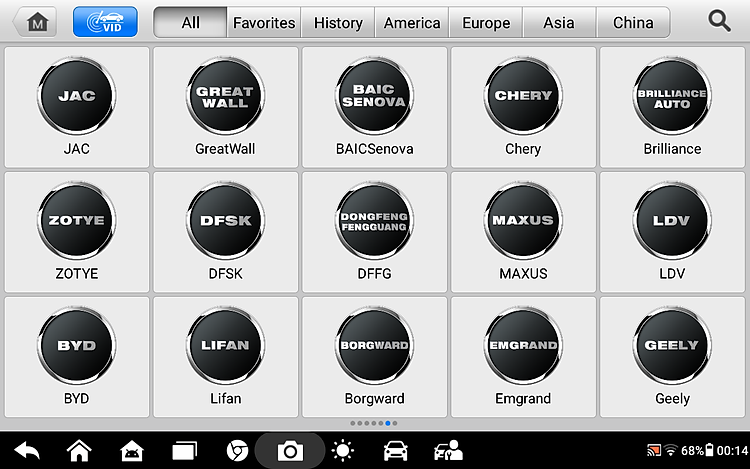Viewport: 750px width, 469px height.
Task: Choose the Emgrand brand tile
Action: point(523,357)
